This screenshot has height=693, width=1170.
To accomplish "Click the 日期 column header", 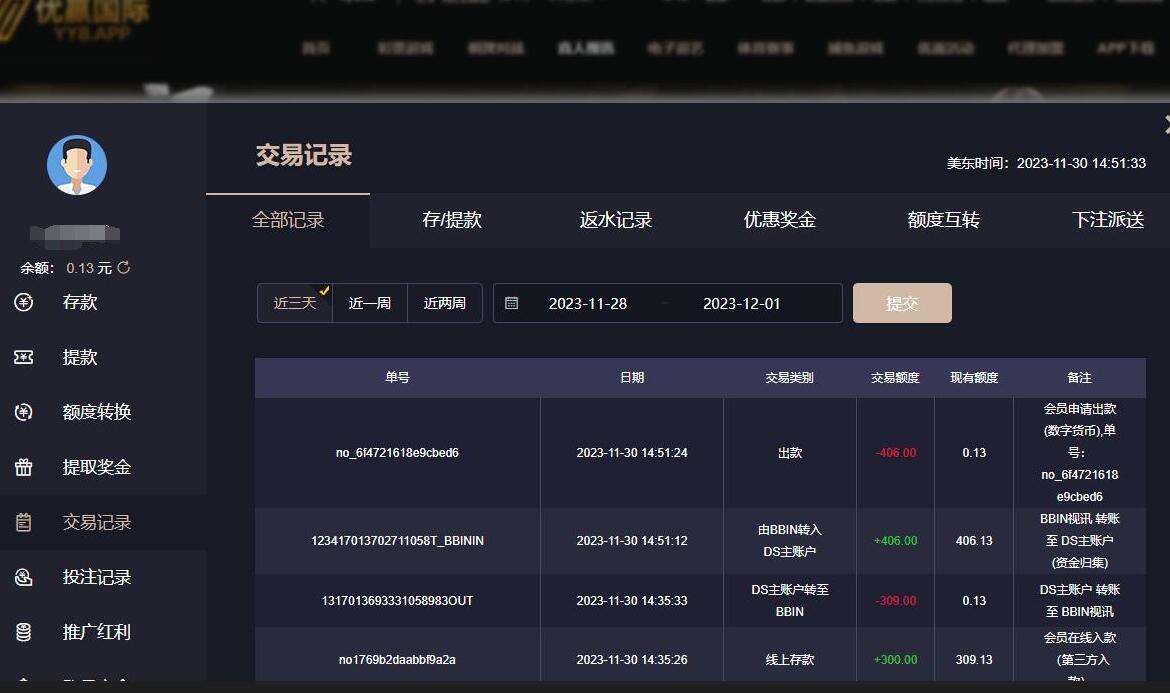I will 632,377.
